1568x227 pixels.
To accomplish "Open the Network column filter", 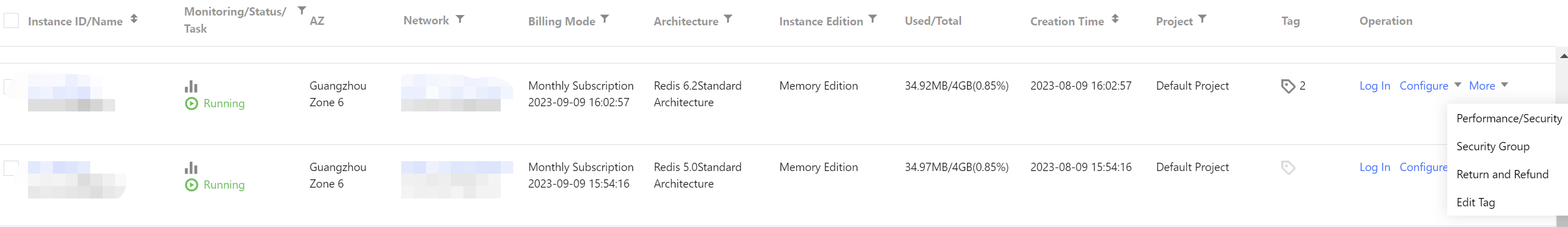I will (460, 20).
